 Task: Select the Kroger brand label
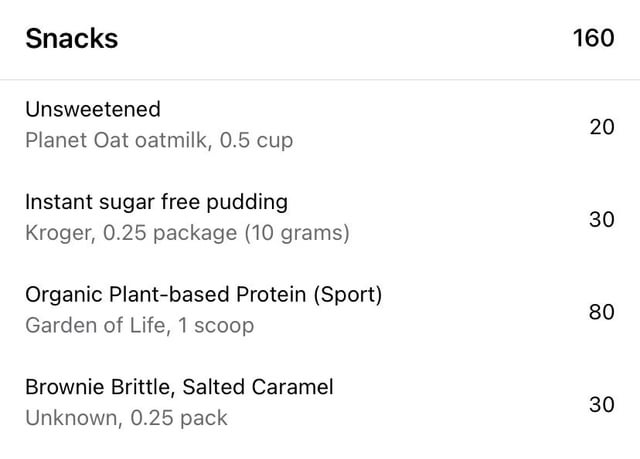click(x=60, y=233)
